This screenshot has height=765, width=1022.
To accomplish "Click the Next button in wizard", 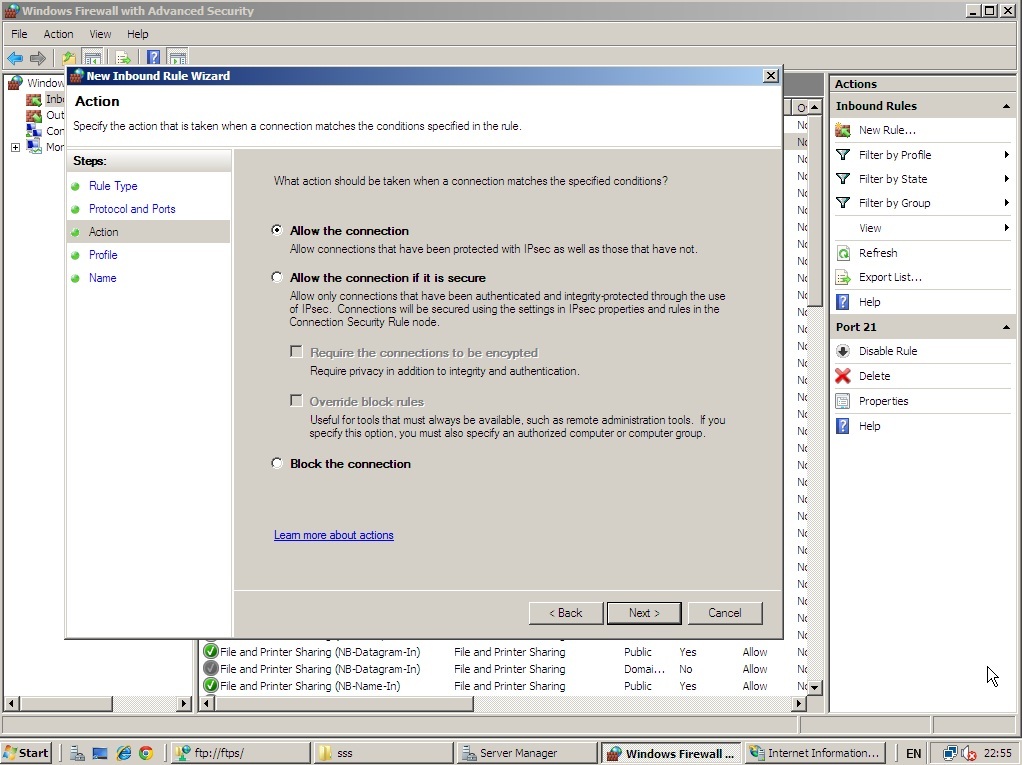I will tap(644, 613).
